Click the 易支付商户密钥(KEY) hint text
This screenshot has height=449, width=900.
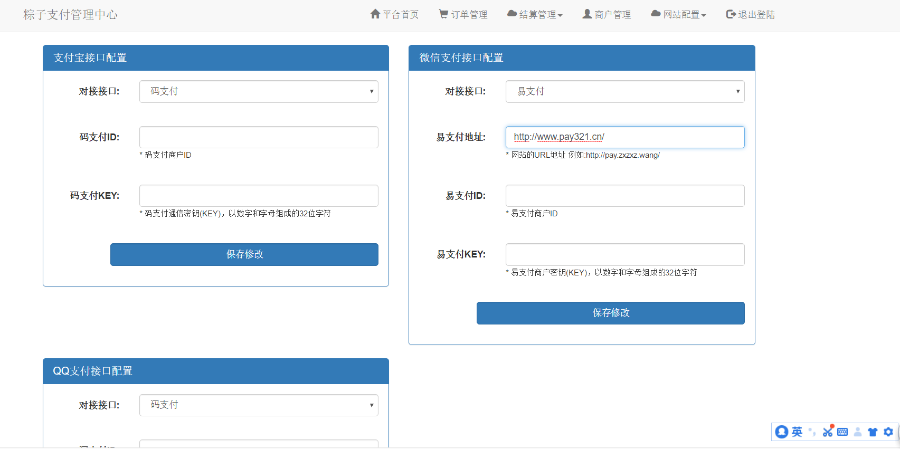pyautogui.click(x=602, y=272)
